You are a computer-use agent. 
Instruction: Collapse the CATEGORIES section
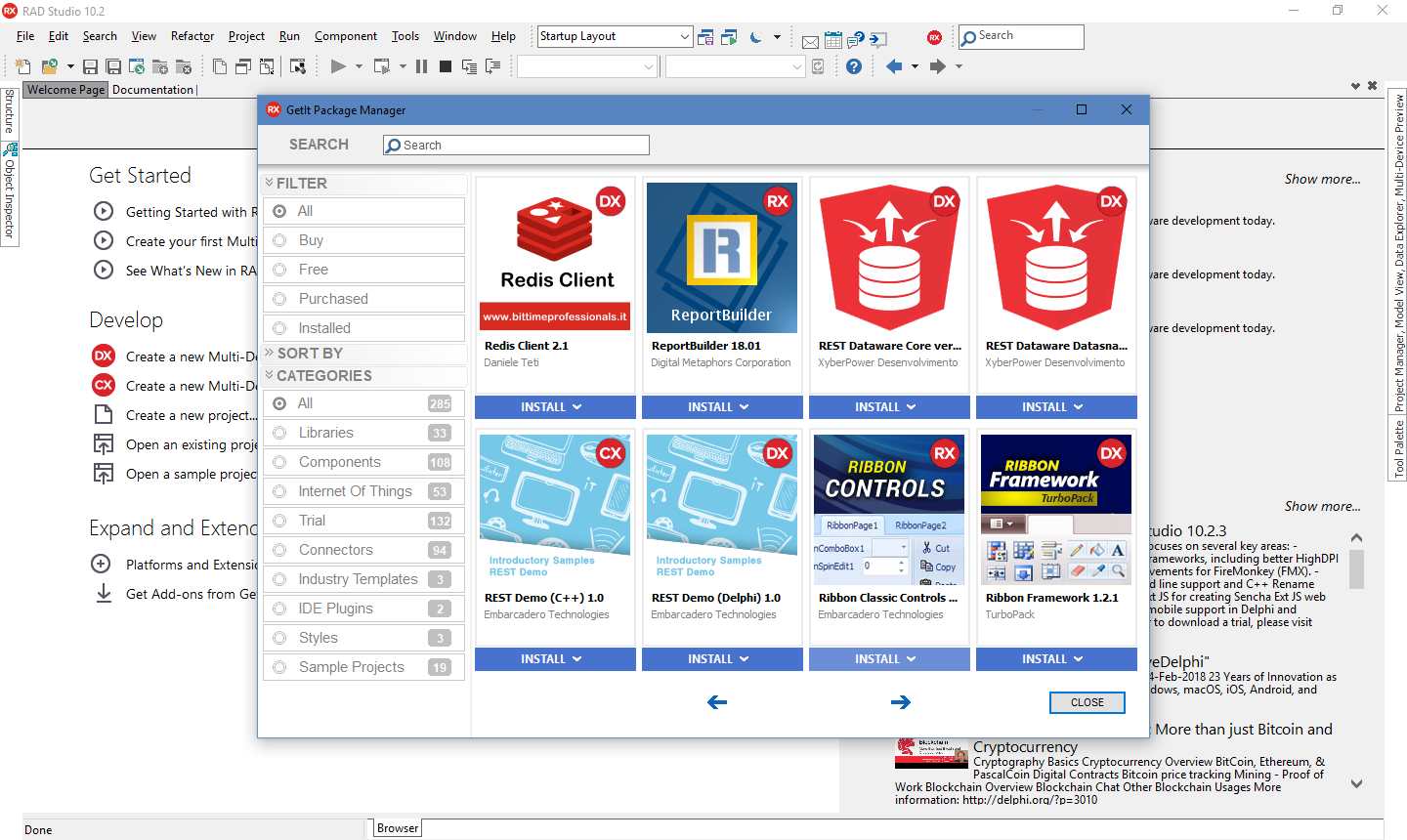tap(363, 376)
